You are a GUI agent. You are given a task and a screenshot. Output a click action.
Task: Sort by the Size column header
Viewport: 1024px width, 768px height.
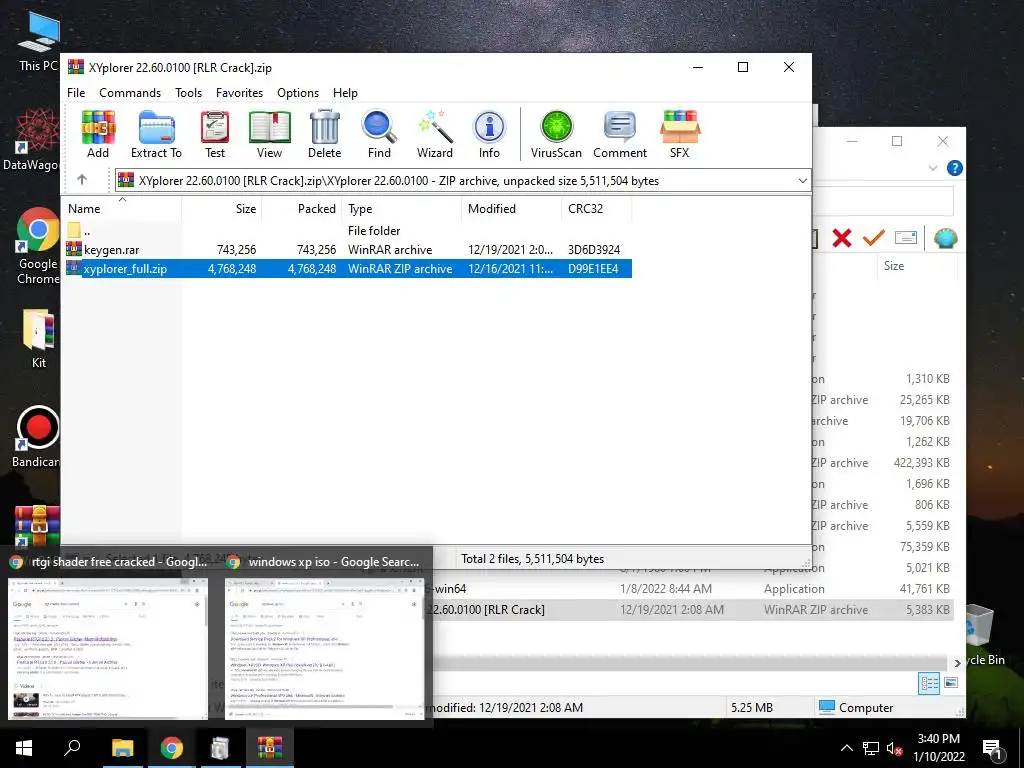(222, 209)
